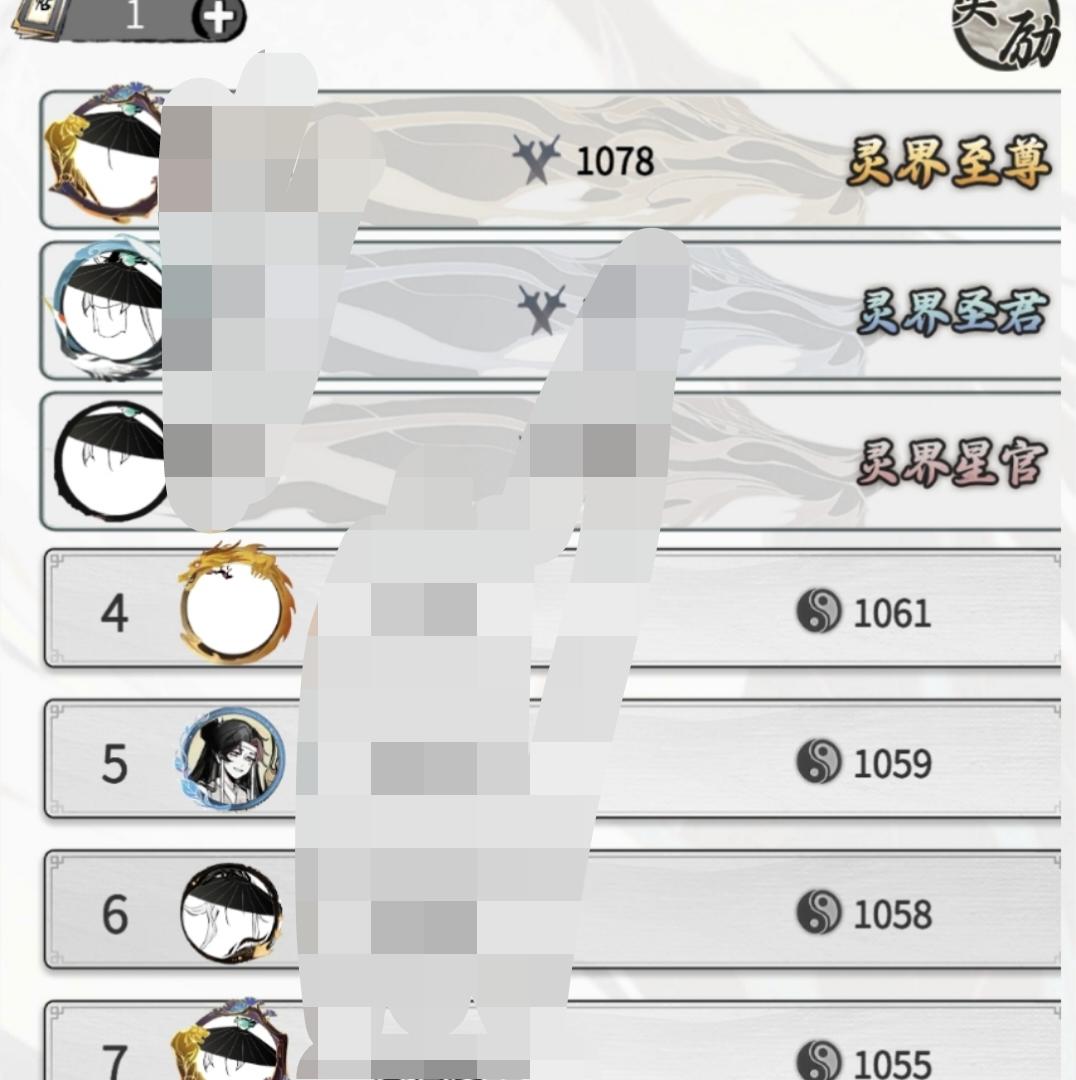The width and height of the screenshot is (1076, 1080).
Task: Open the 奖励 rewards ink-circle button
Action: point(1006,28)
